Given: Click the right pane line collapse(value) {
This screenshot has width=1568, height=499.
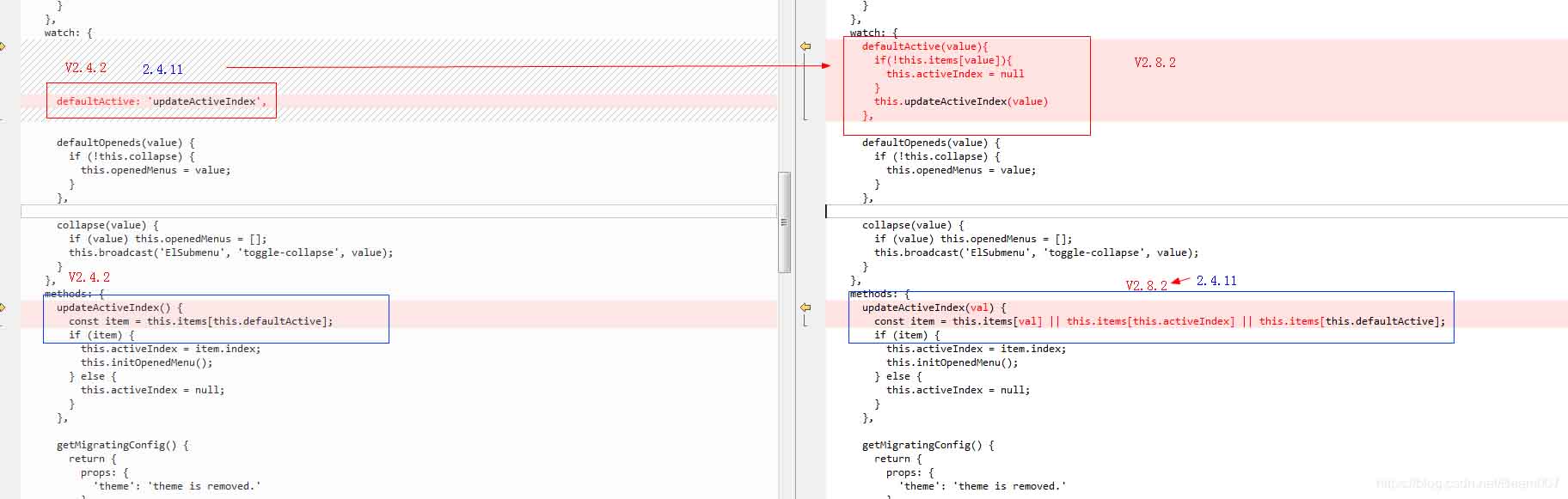Looking at the screenshot, I should click(913, 225).
